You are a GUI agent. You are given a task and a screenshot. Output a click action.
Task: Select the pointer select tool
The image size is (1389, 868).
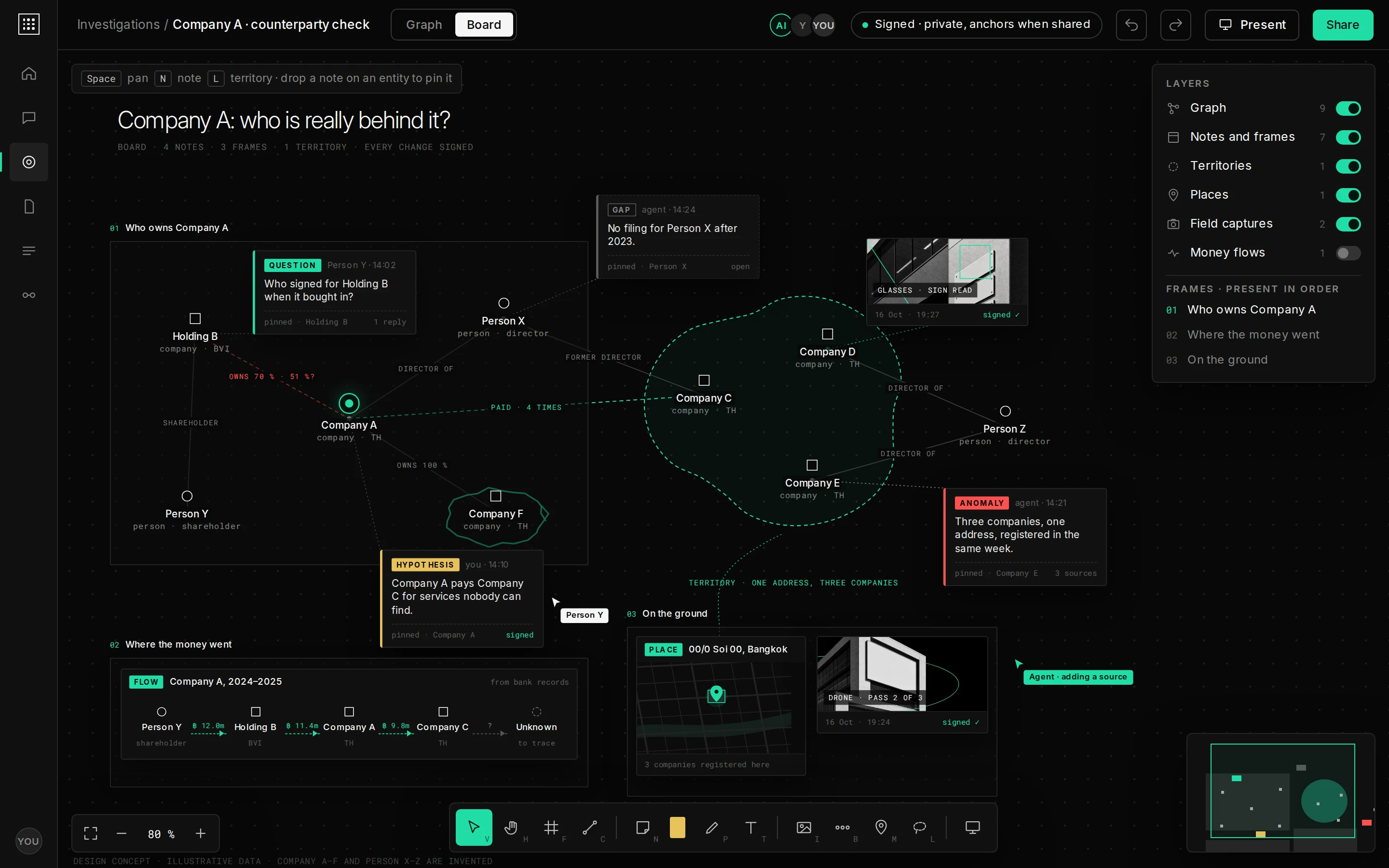(474, 827)
